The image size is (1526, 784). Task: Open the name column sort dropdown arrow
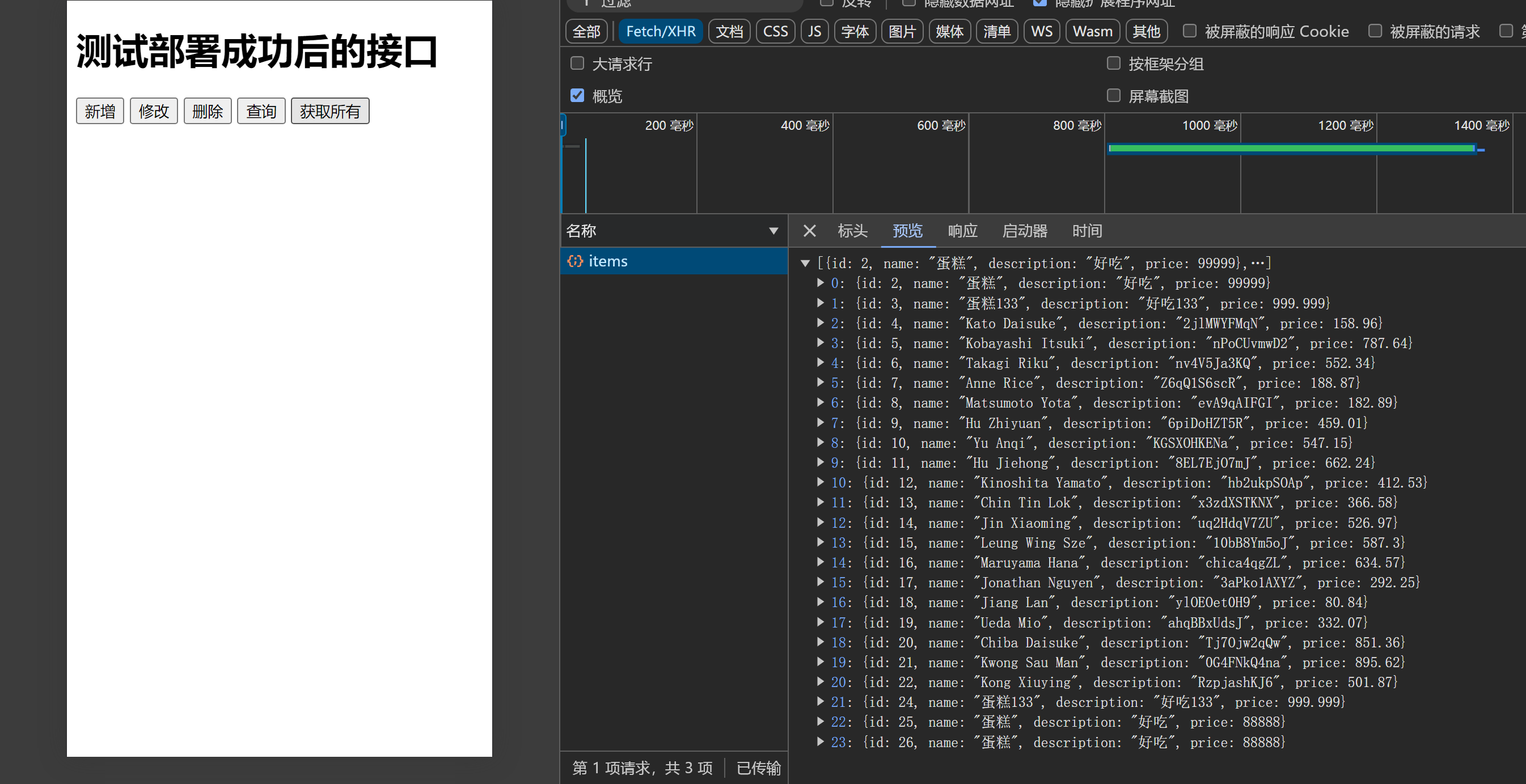773,231
